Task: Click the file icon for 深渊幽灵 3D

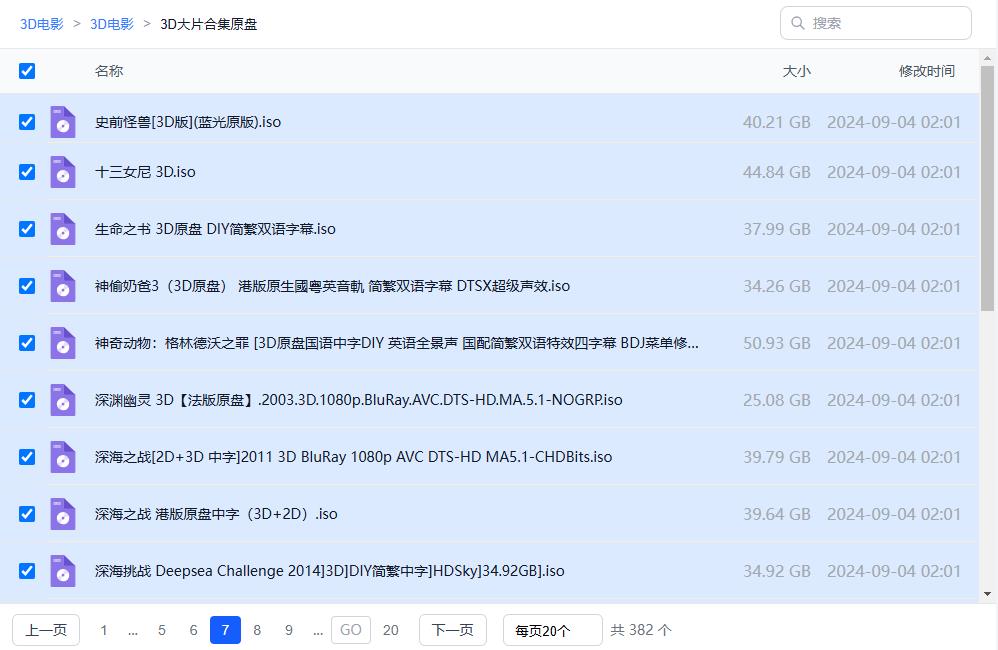Action: [x=63, y=400]
